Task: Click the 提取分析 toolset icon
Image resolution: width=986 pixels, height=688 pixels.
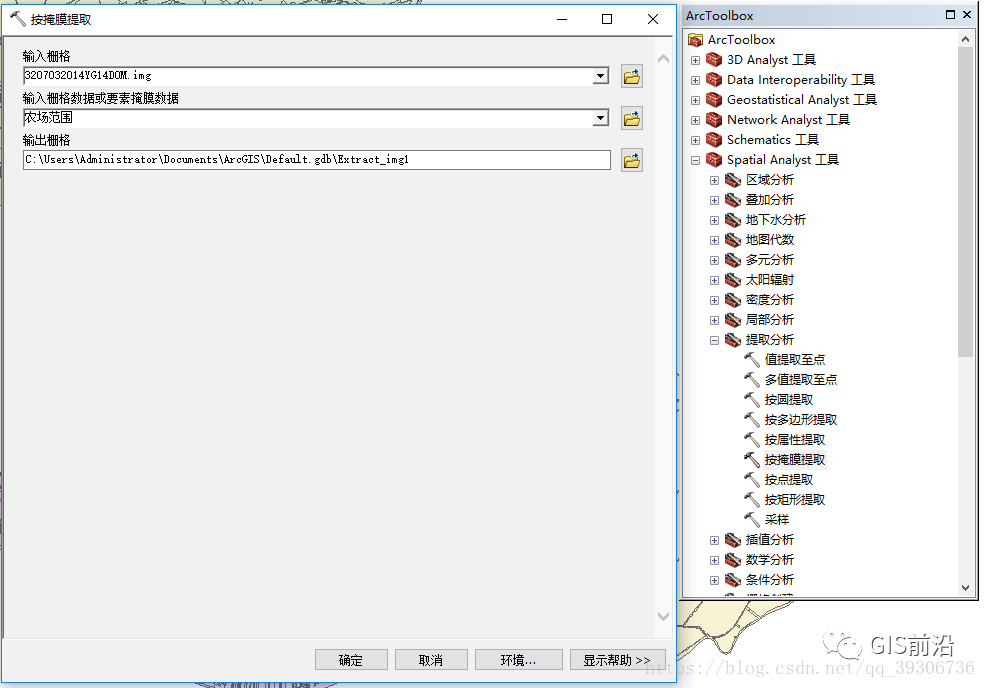Action: [733, 340]
